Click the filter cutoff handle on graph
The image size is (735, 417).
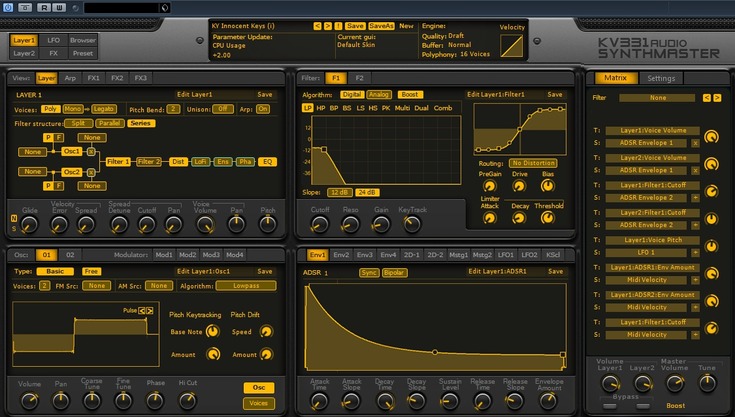[323, 149]
